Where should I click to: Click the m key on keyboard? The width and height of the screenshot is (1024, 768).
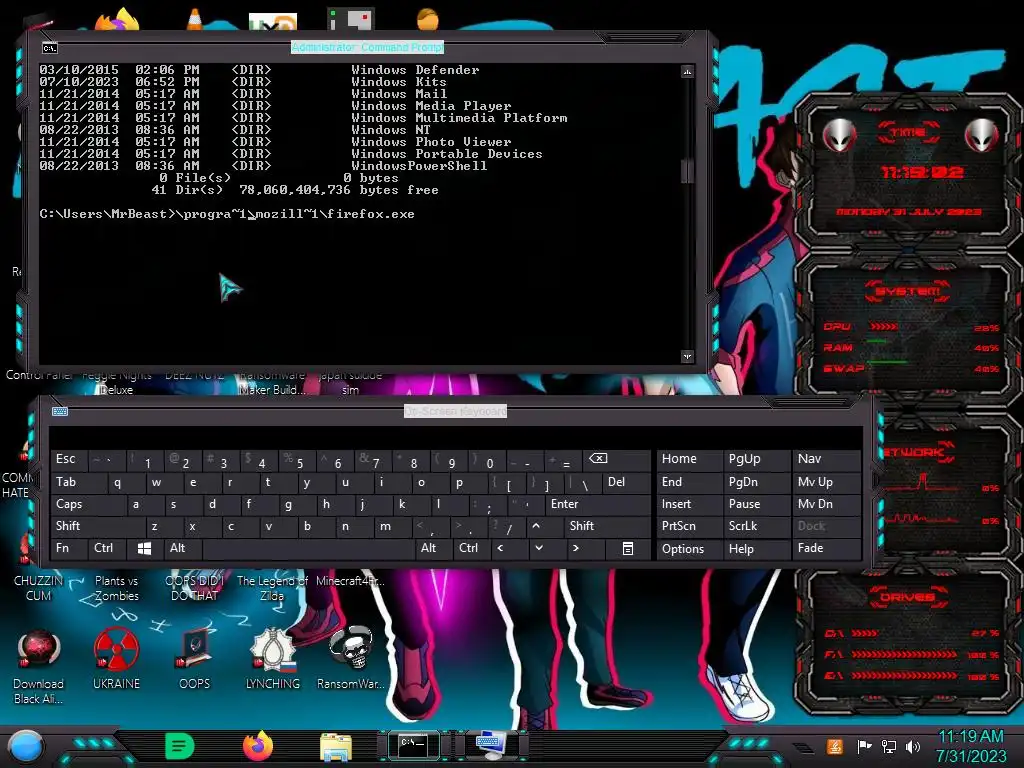[x=393, y=526]
